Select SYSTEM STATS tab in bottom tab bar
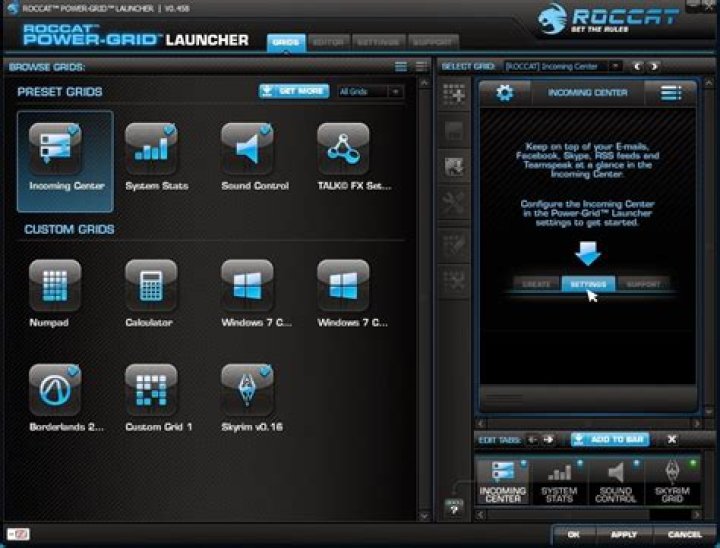Viewport: 720px width, 548px height. [559, 480]
